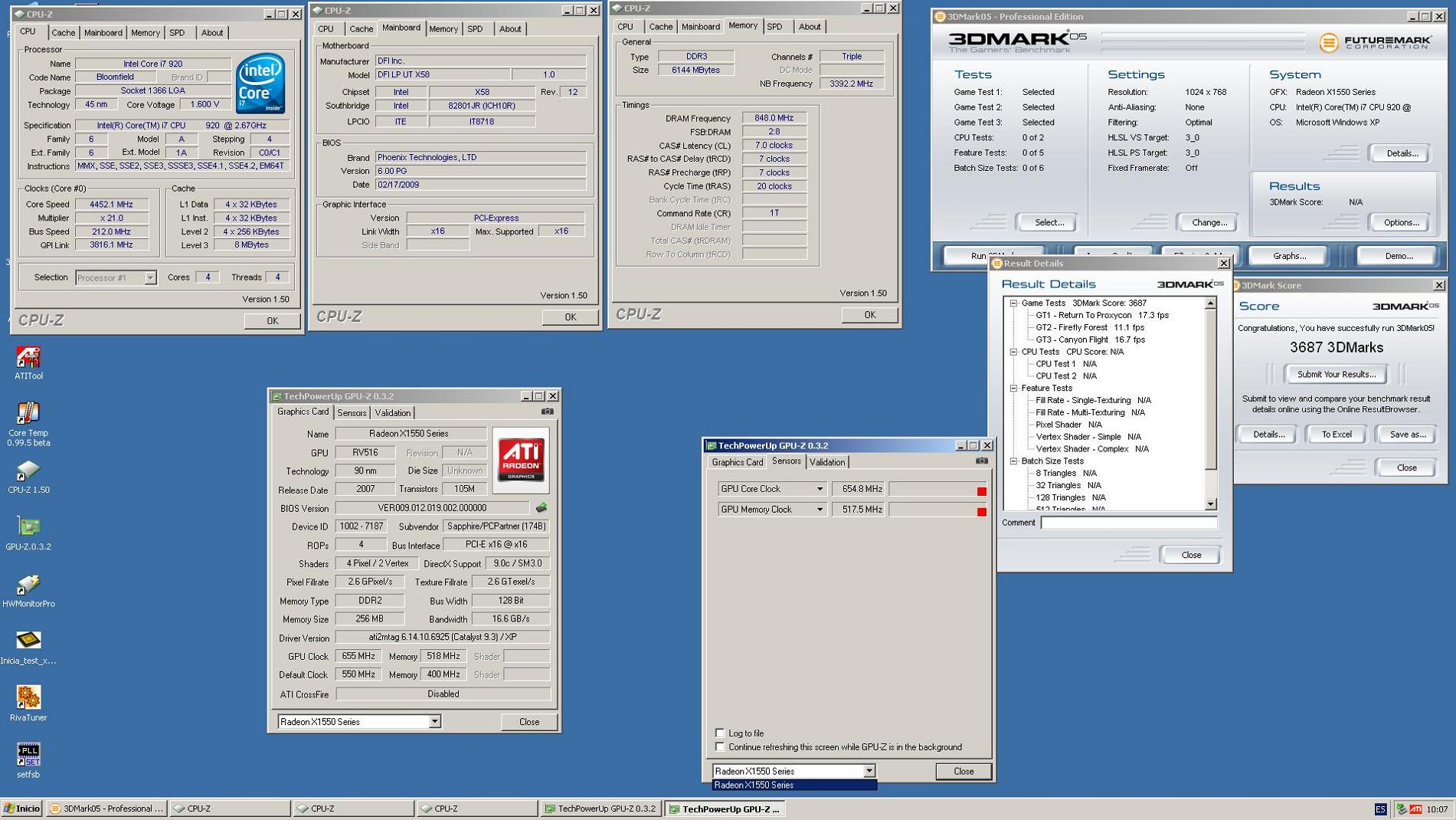Enable Log to file checkbox
This screenshot has width=1456, height=820.
pyautogui.click(x=719, y=733)
